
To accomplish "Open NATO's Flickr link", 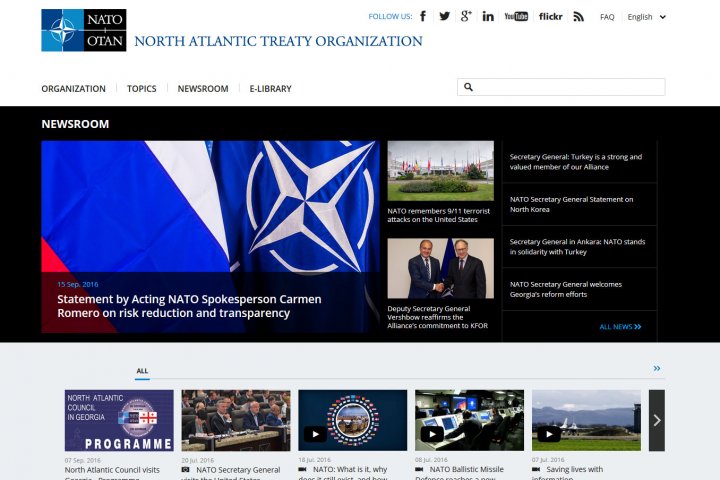I will point(551,17).
